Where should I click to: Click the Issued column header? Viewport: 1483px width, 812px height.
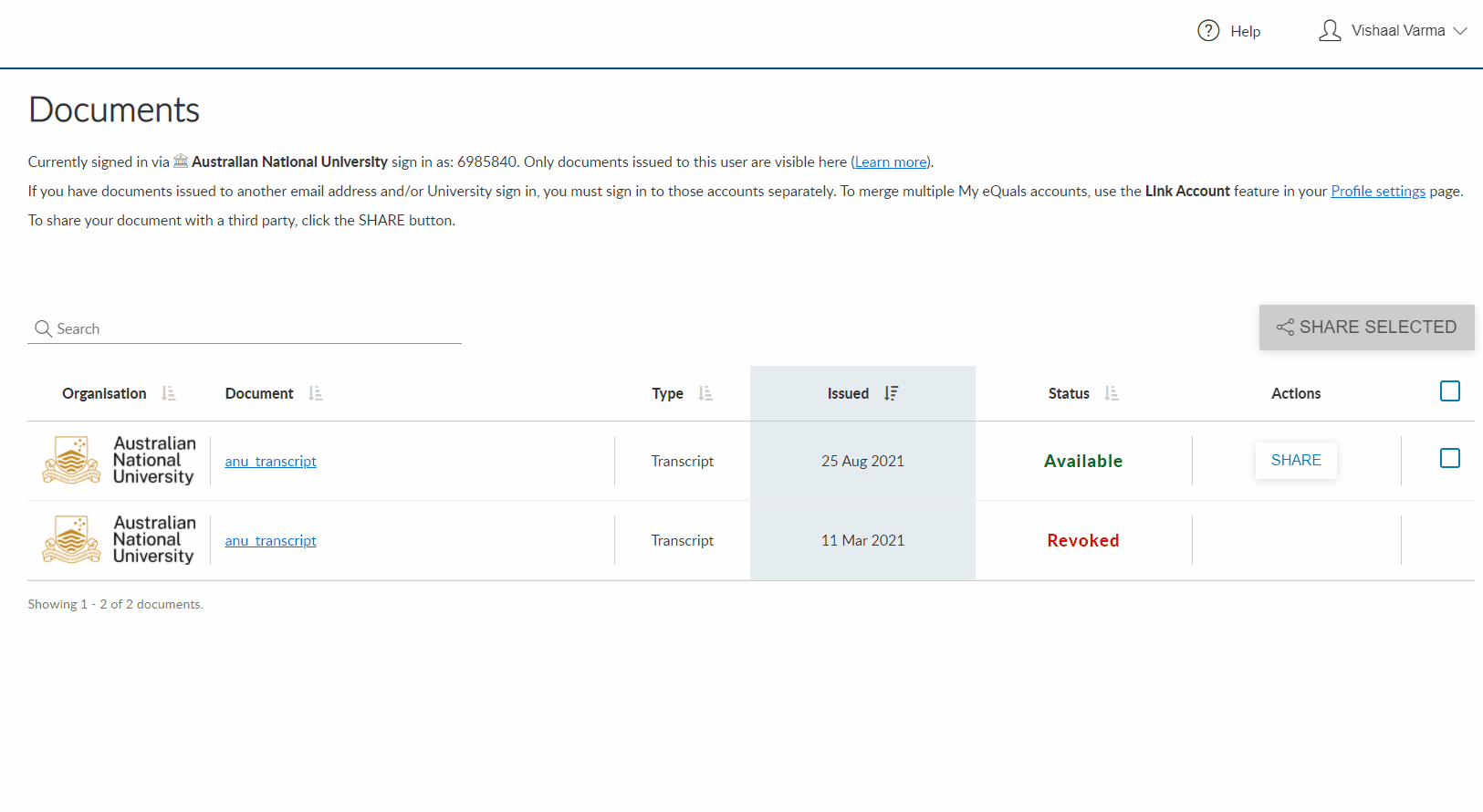[848, 393]
